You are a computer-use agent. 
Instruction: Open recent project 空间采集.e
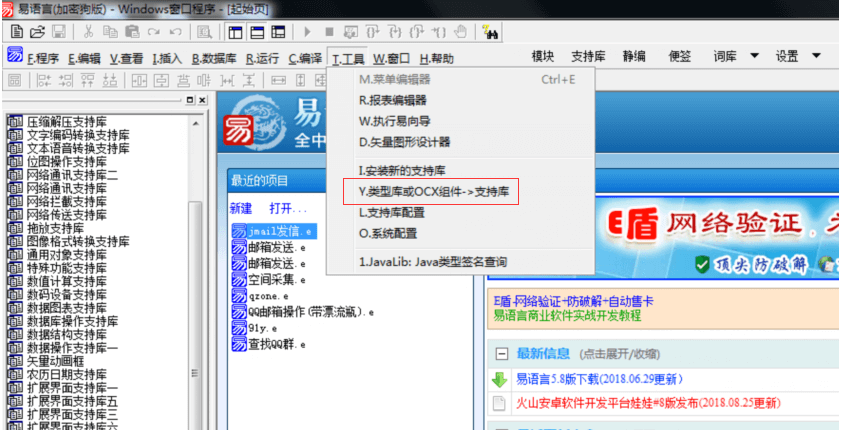pos(268,280)
